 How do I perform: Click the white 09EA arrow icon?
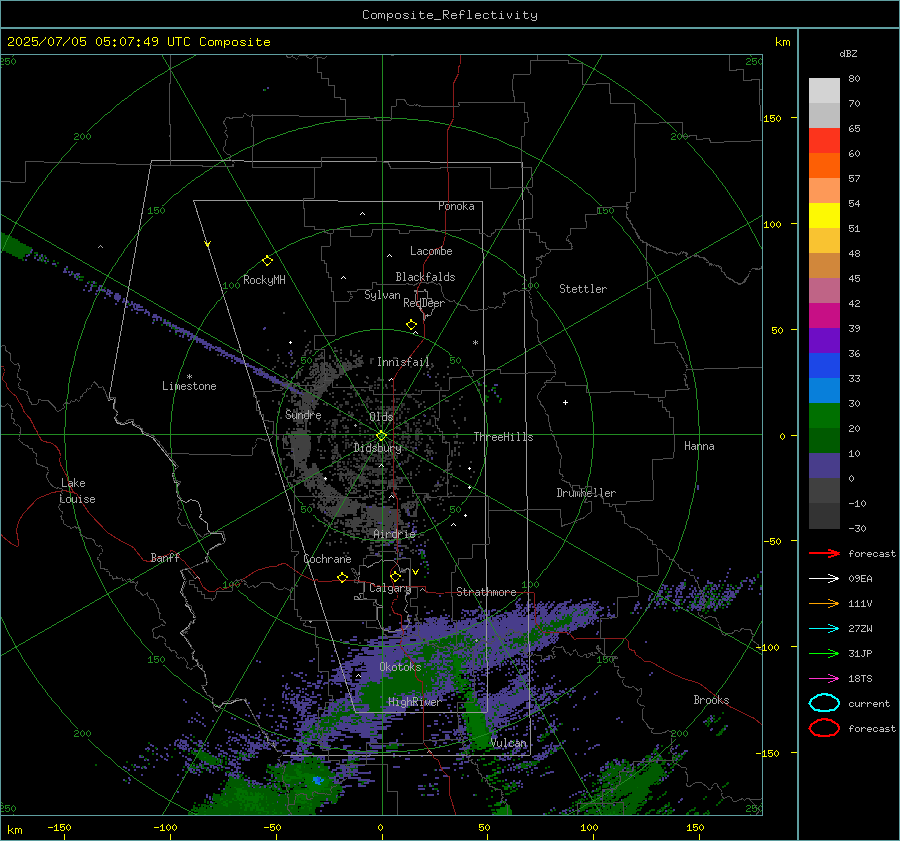point(824,578)
